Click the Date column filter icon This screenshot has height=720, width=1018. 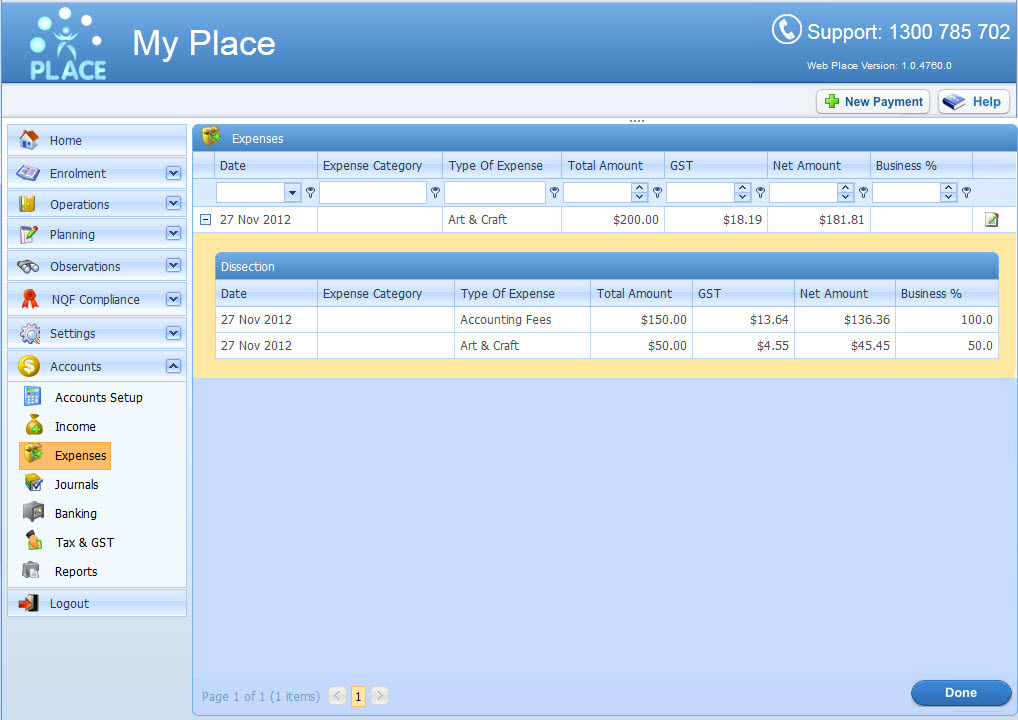click(310, 193)
